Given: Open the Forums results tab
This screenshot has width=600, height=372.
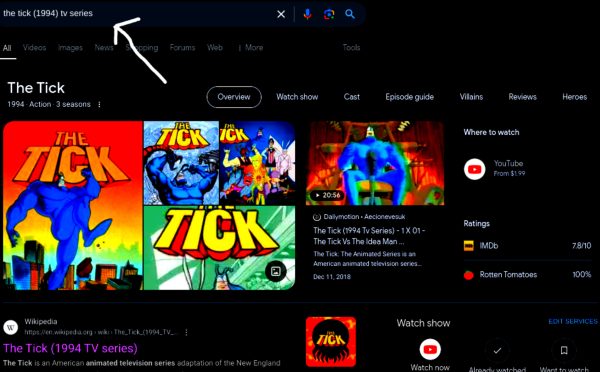Looking at the screenshot, I should (x=182, y=47).
